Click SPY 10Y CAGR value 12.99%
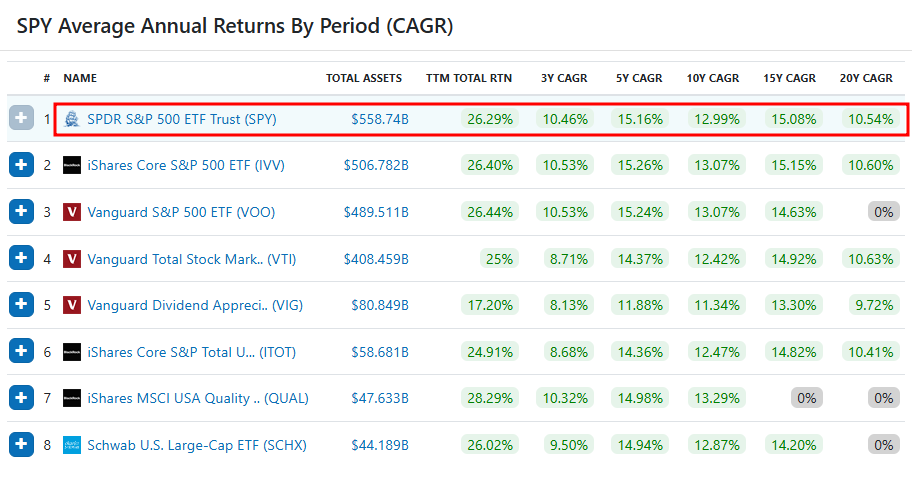 [717, 119]
